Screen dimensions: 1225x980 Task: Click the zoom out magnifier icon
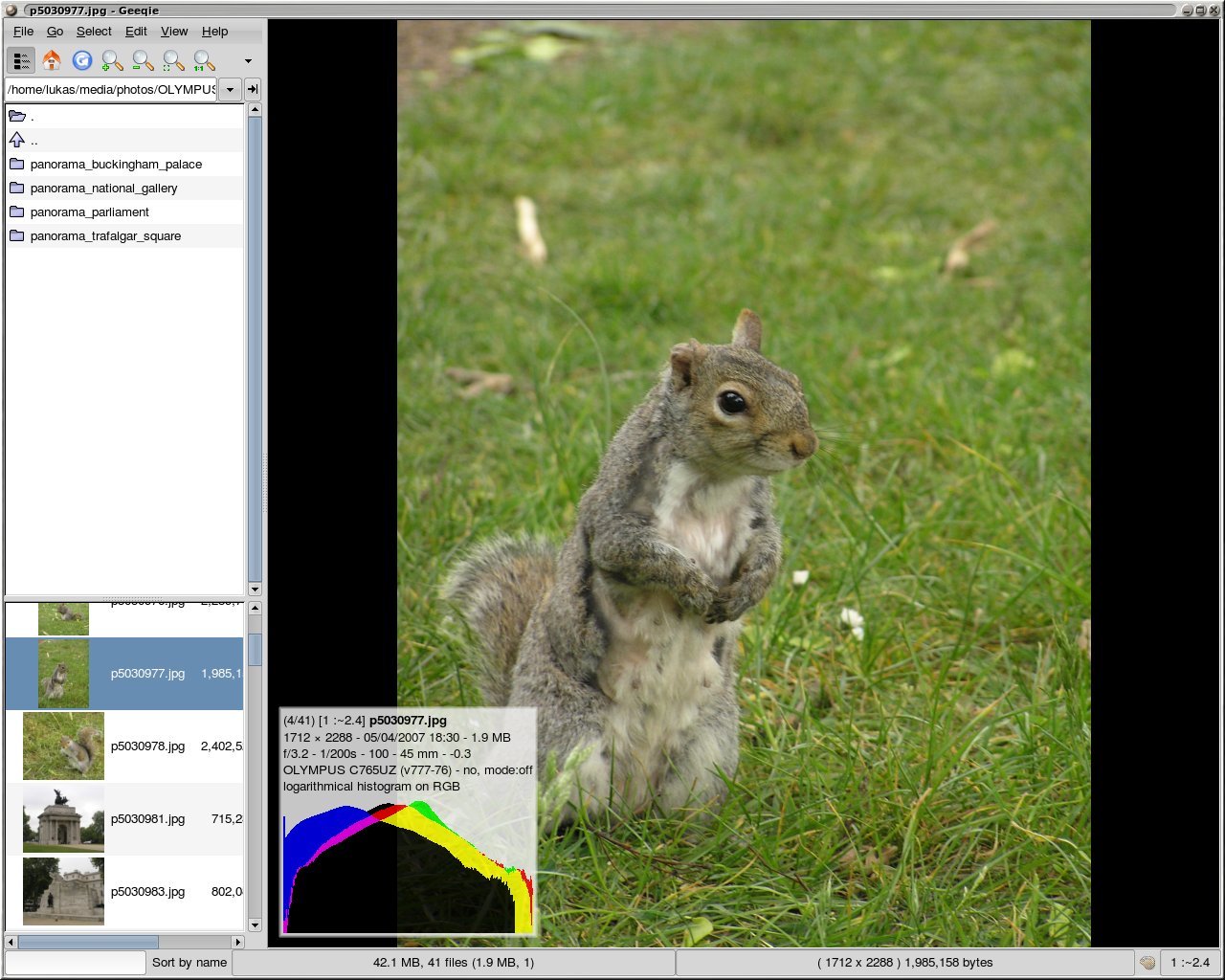pos(143,60)
